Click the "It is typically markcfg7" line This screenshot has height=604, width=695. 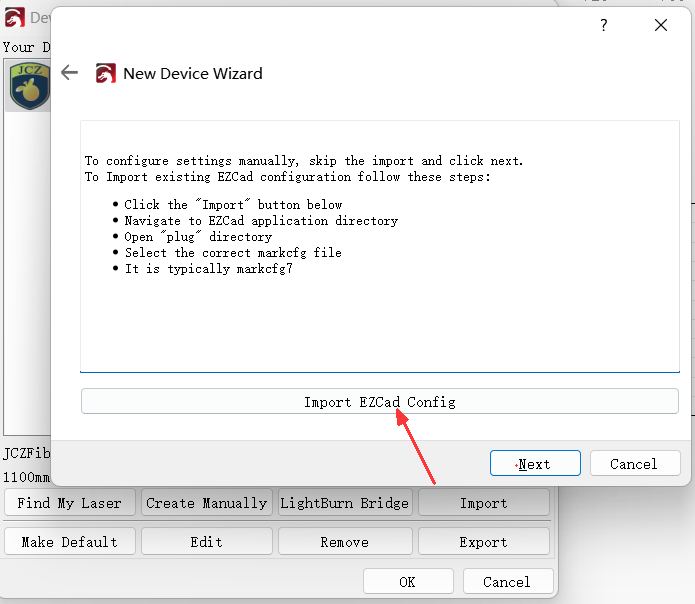coord(208,269)
